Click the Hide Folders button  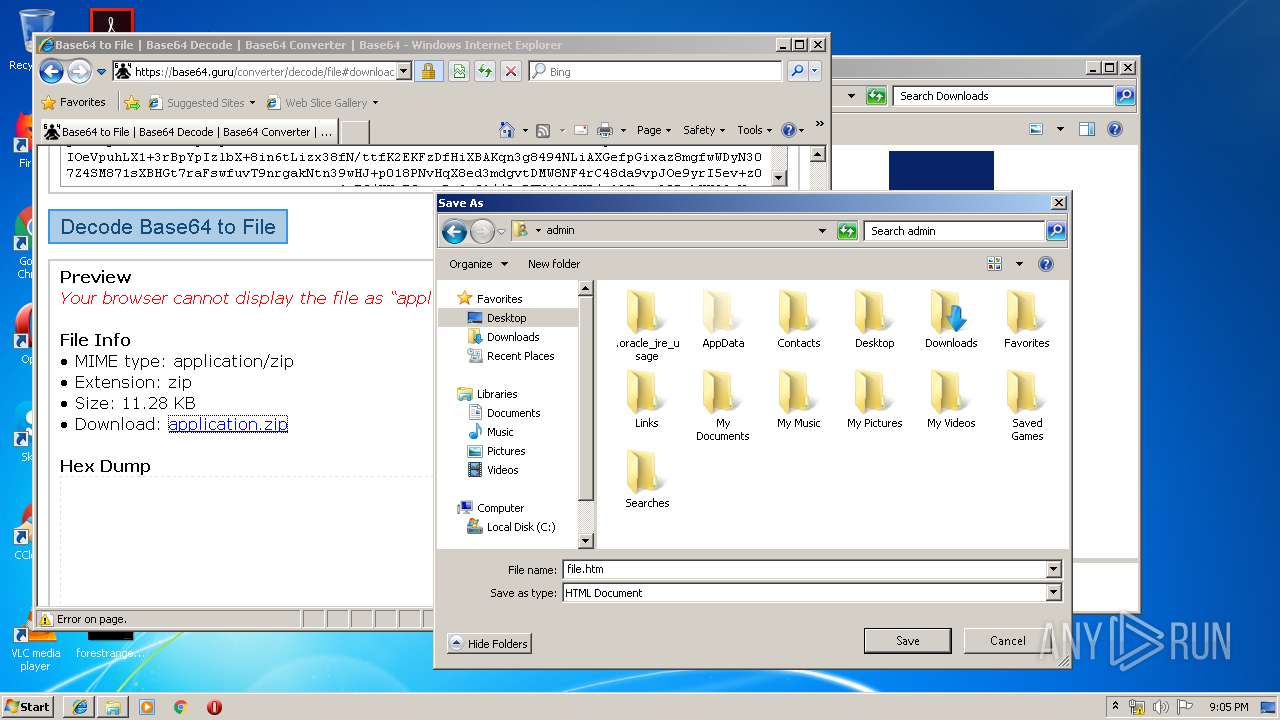tap(489, 643)
